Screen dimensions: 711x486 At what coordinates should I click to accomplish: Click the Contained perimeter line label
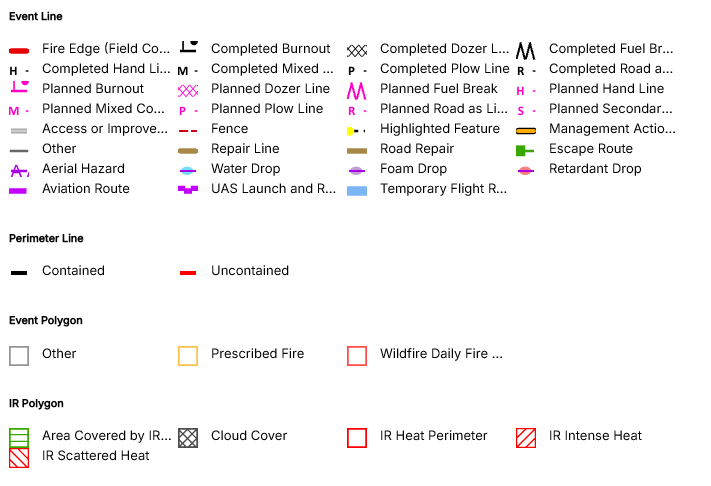pyautogui.click(x=73, y=271)
